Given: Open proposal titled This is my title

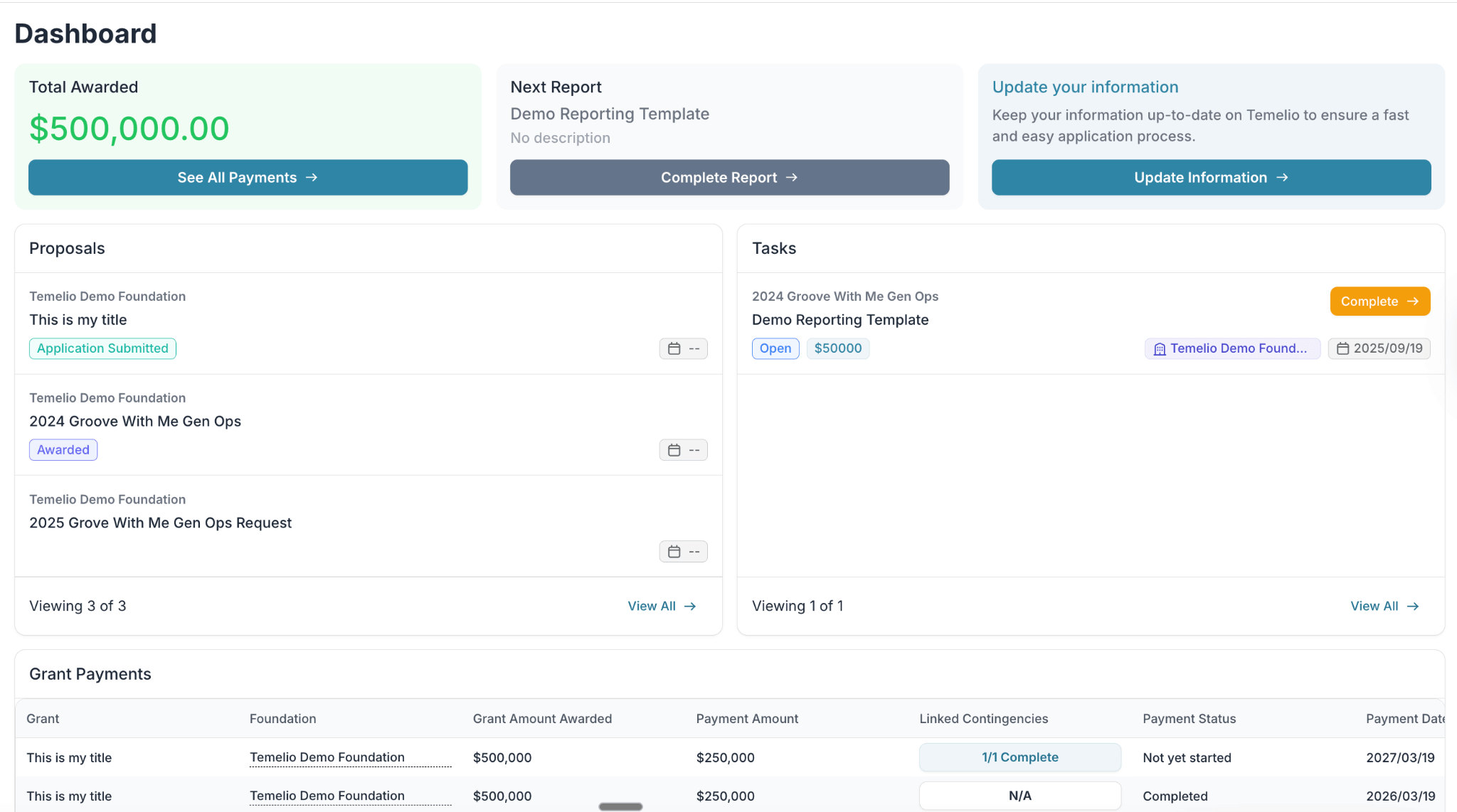Looking at the screenshot, I should (x=78, y=320).
